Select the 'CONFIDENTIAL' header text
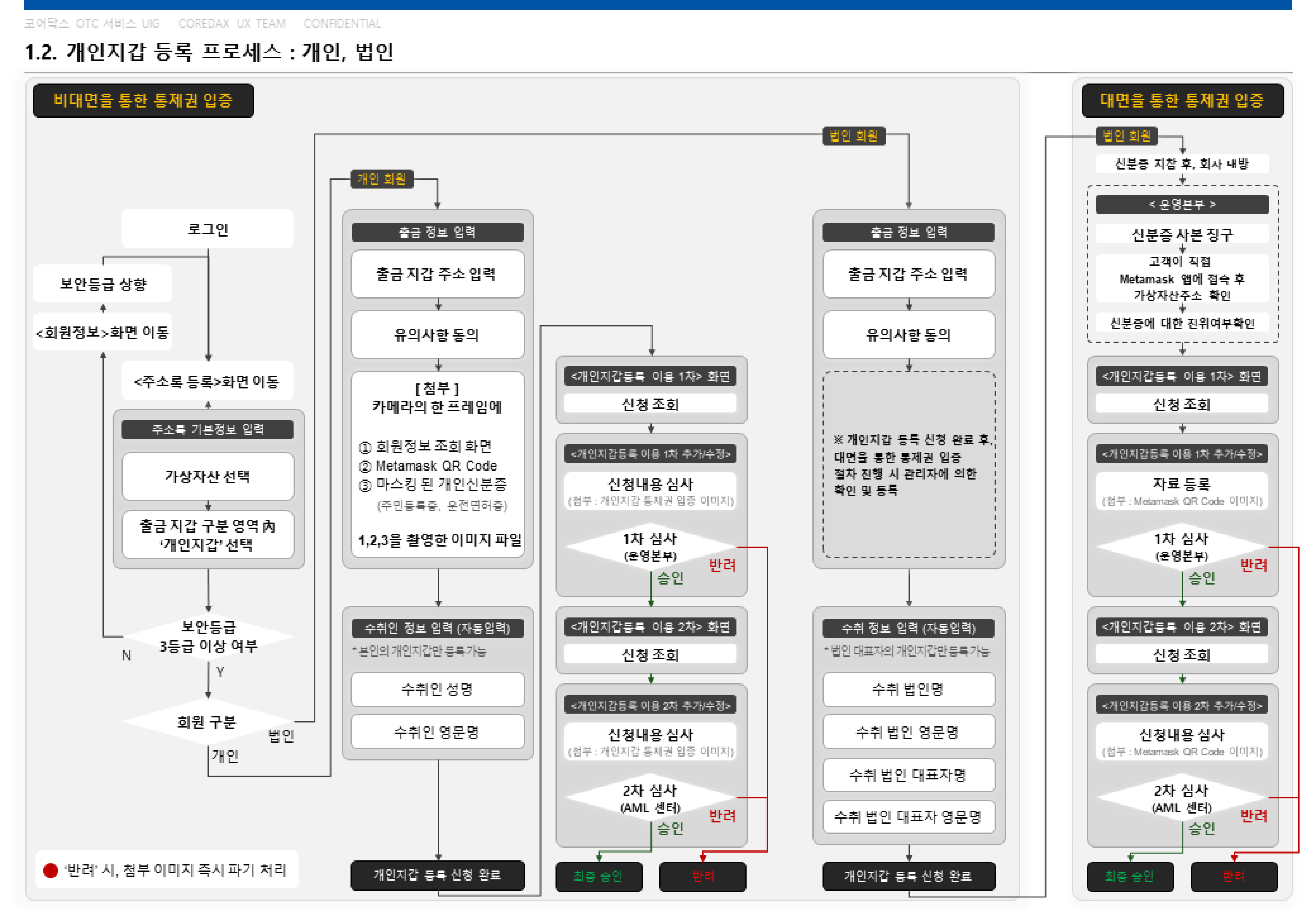This screenshot has width=1316, height=911. pyautogui.click(x=342, y=23)
